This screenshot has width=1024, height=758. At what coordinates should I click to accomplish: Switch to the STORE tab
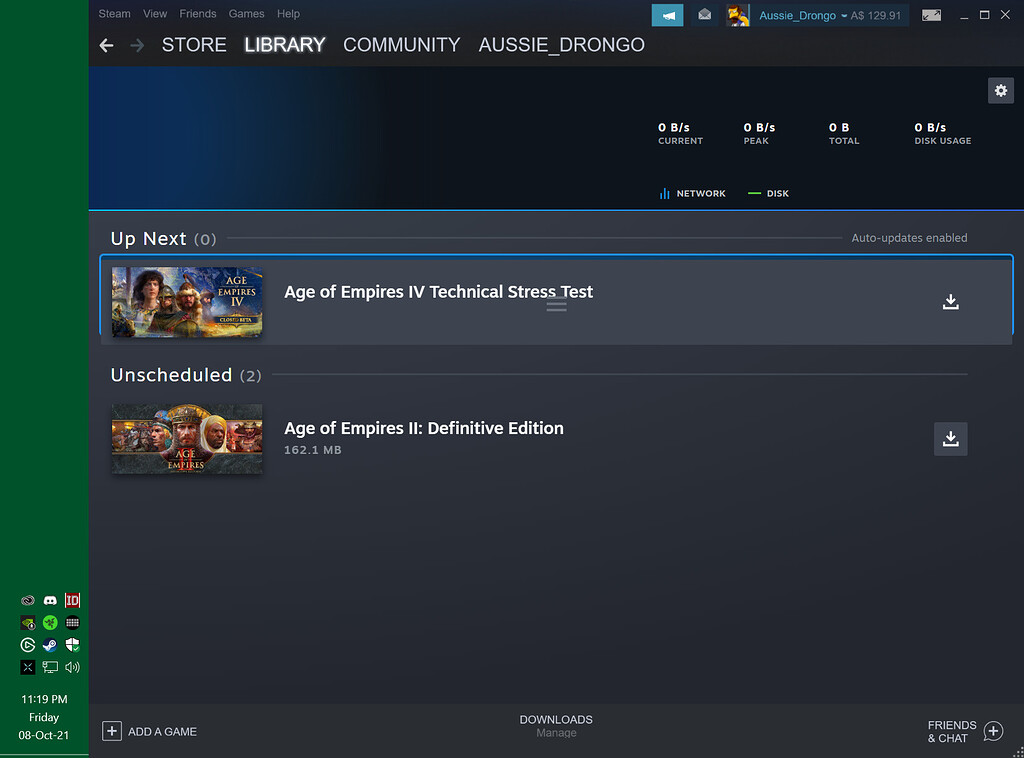(193, 45)
